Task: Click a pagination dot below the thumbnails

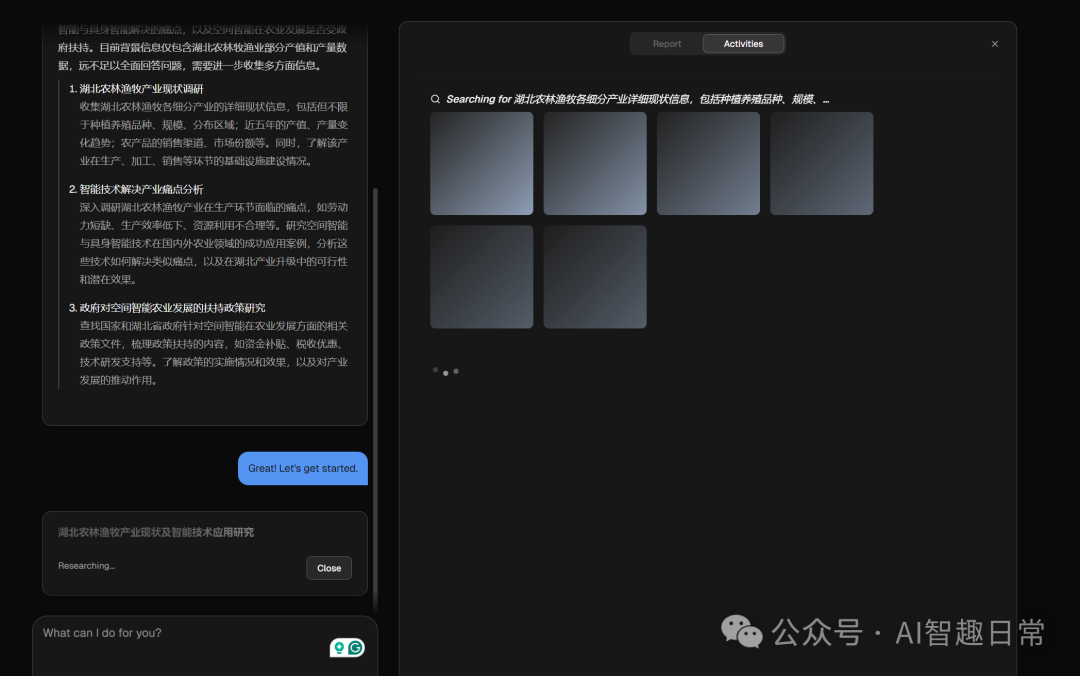Action: [x=445, y=371]
